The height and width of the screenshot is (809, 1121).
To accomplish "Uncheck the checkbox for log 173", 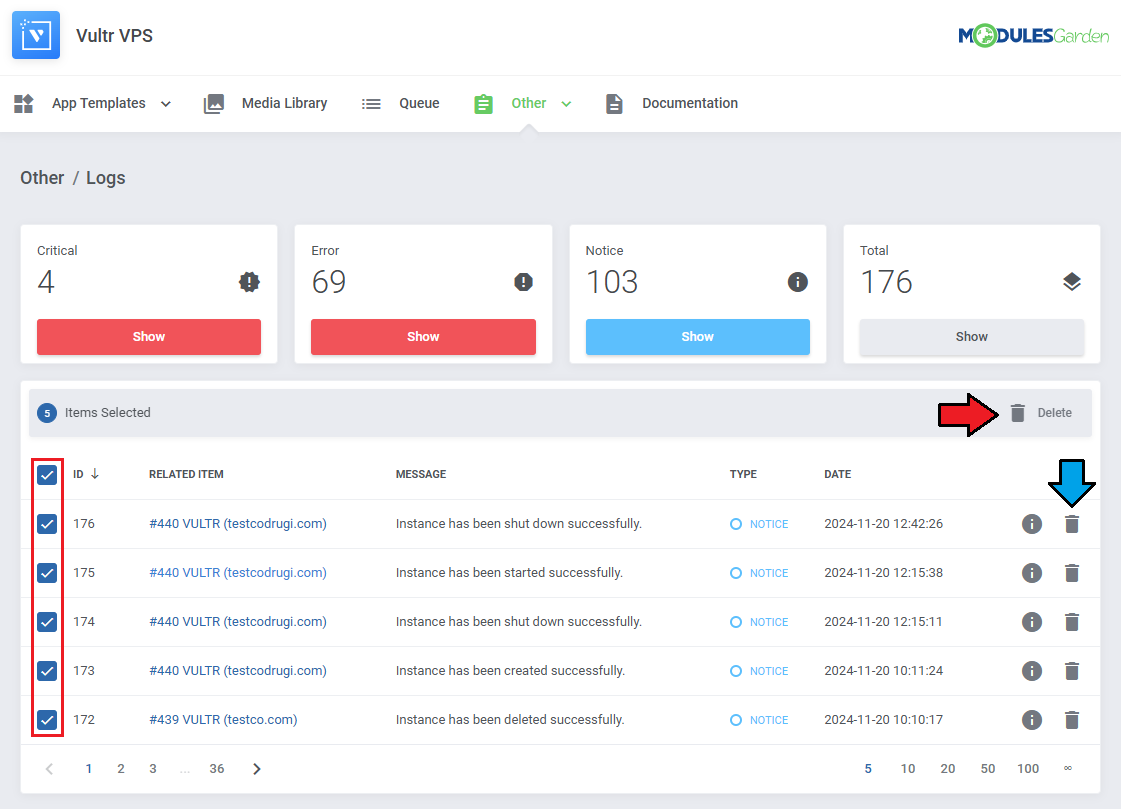I will pos(47,670).
